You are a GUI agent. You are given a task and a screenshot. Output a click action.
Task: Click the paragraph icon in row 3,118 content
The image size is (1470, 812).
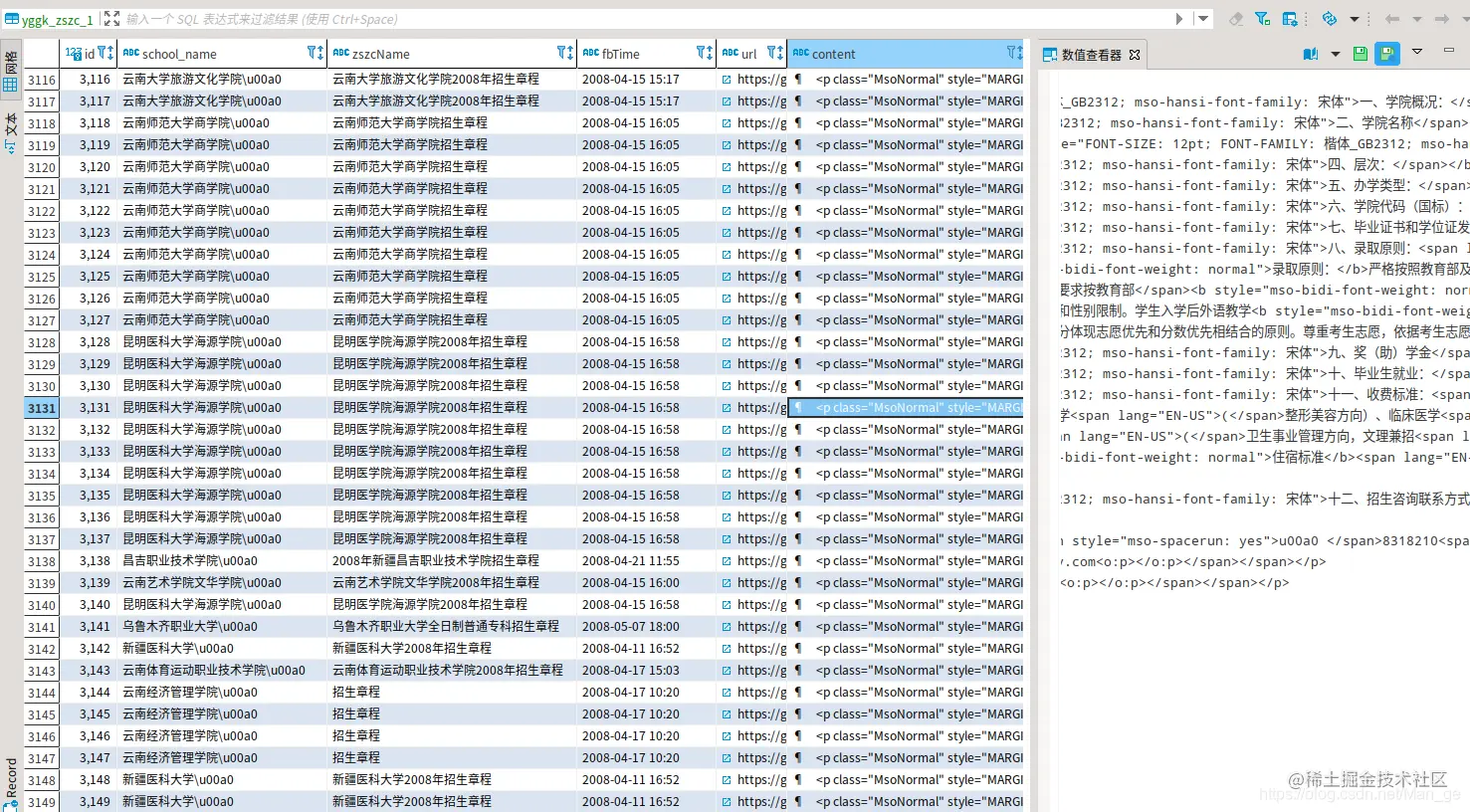coord(798,123)
